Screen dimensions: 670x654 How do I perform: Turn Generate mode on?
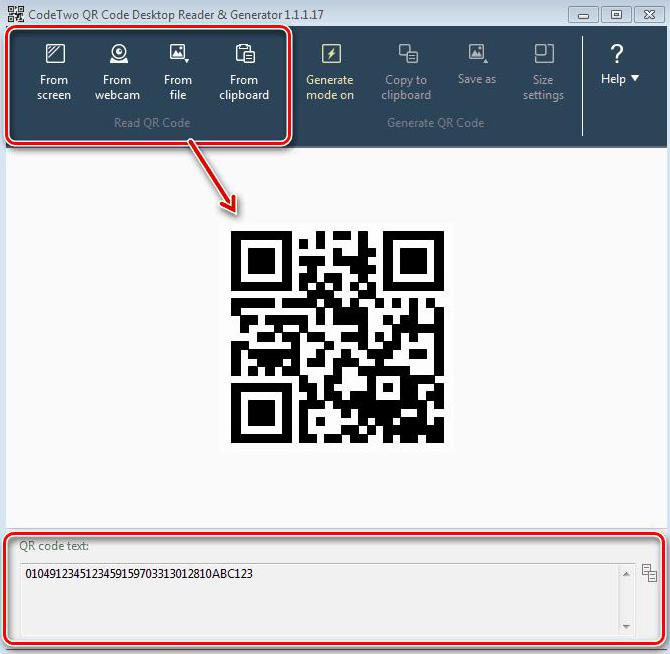point(330,72)
